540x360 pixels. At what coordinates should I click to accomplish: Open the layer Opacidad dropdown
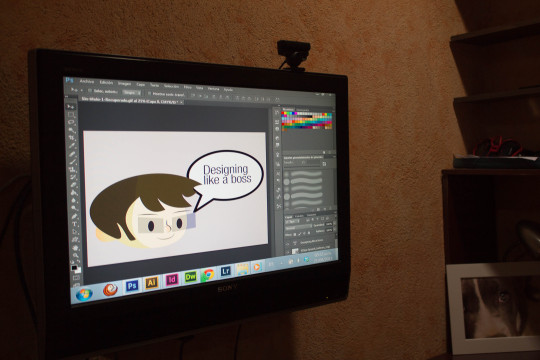(329, 225)
